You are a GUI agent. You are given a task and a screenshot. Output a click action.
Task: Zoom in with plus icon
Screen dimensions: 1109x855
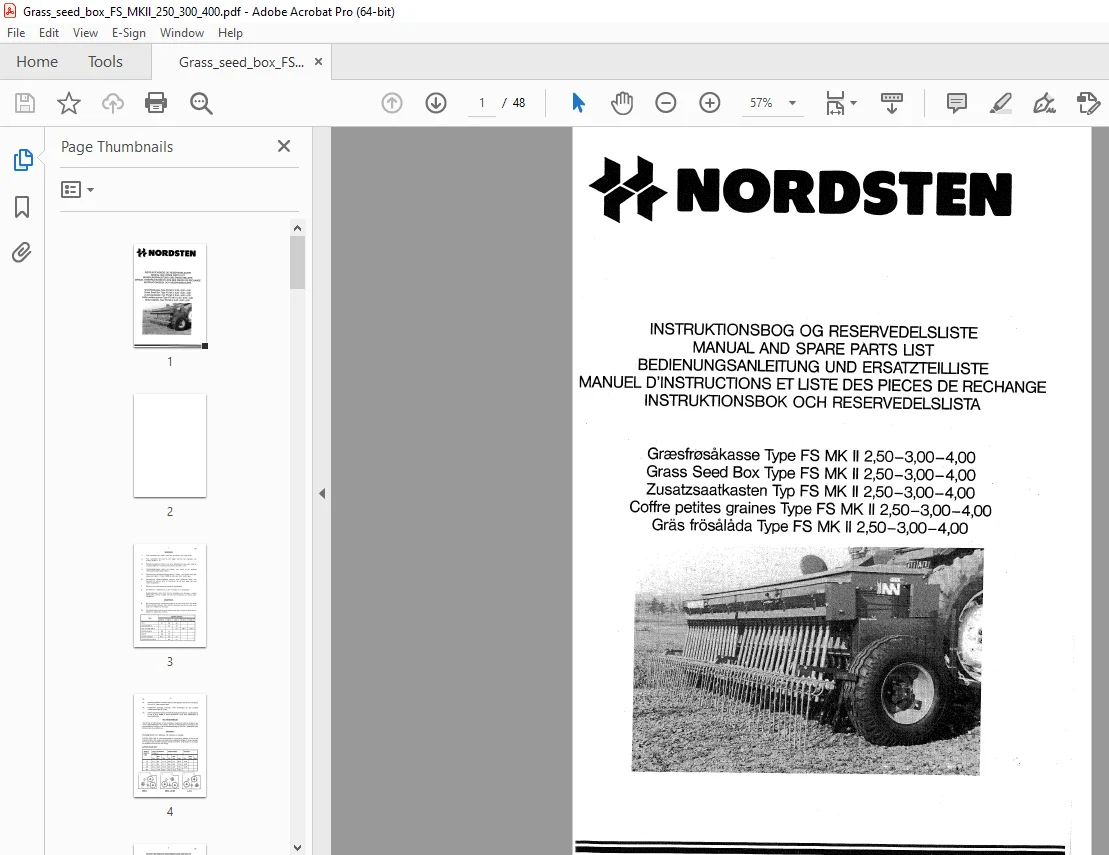[x=709, y=103]
